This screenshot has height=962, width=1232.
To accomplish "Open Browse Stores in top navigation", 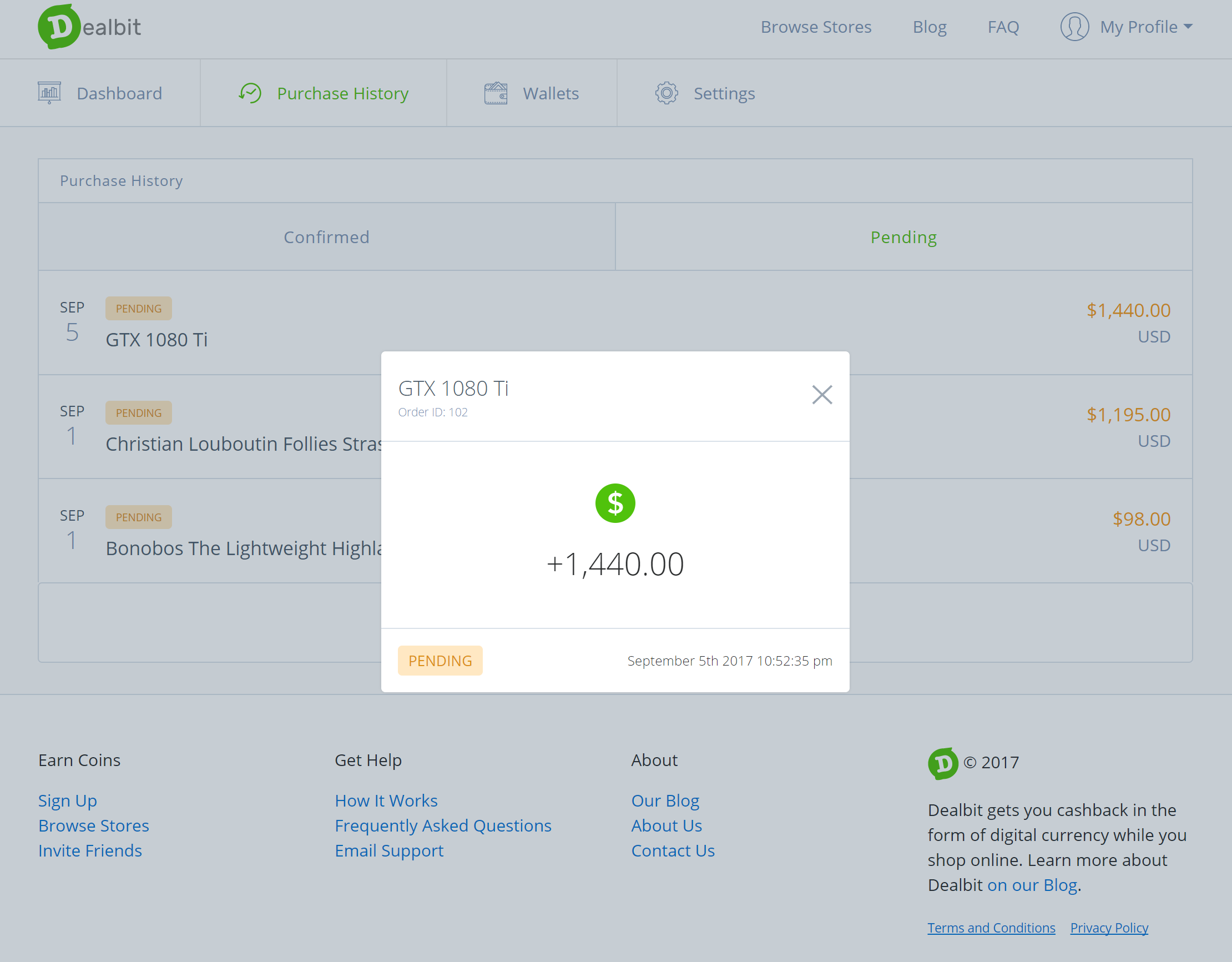I will 816,27.
